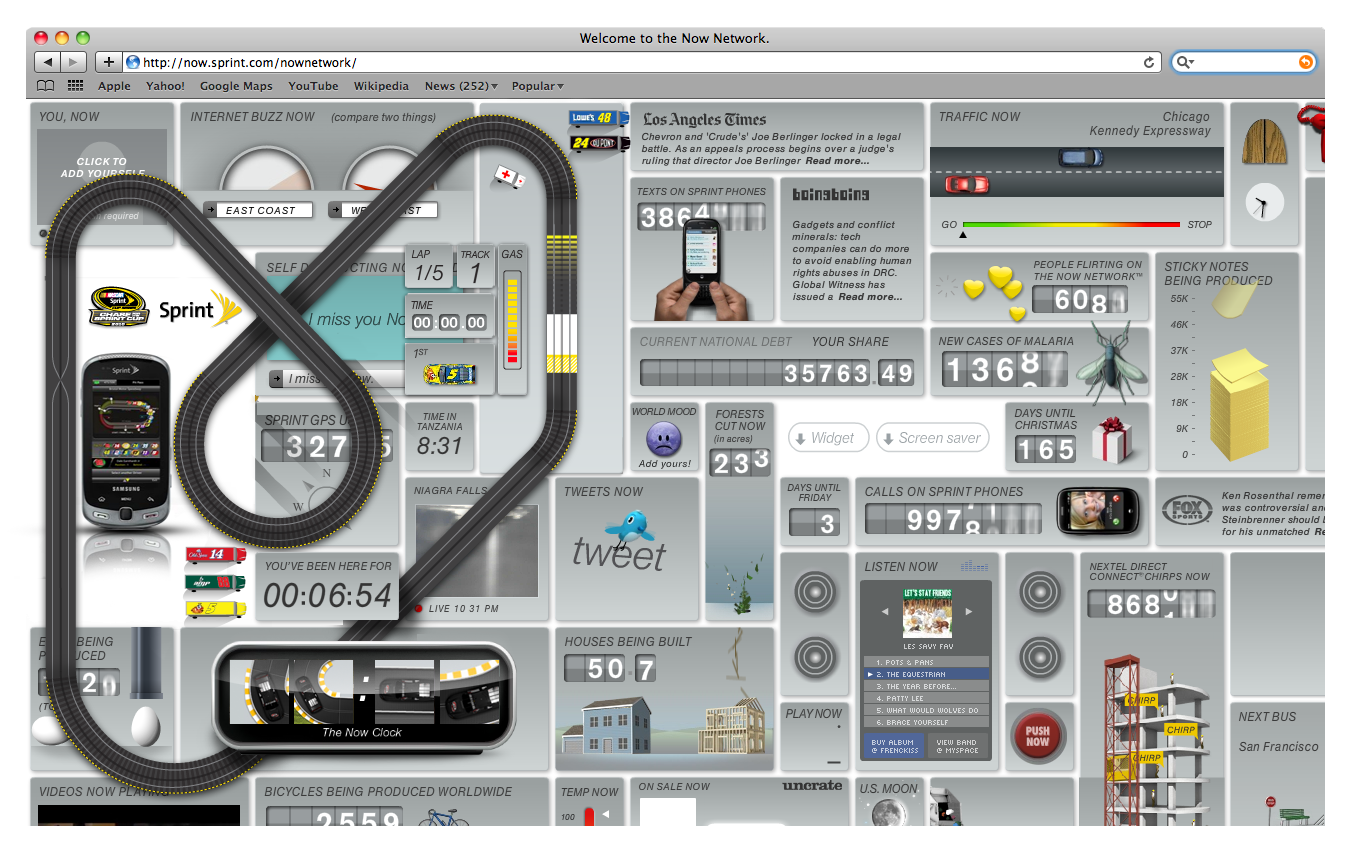Screen dimensions: 1349x847
Task: Hit the red Push Now button
Action: click(1038, 736)
